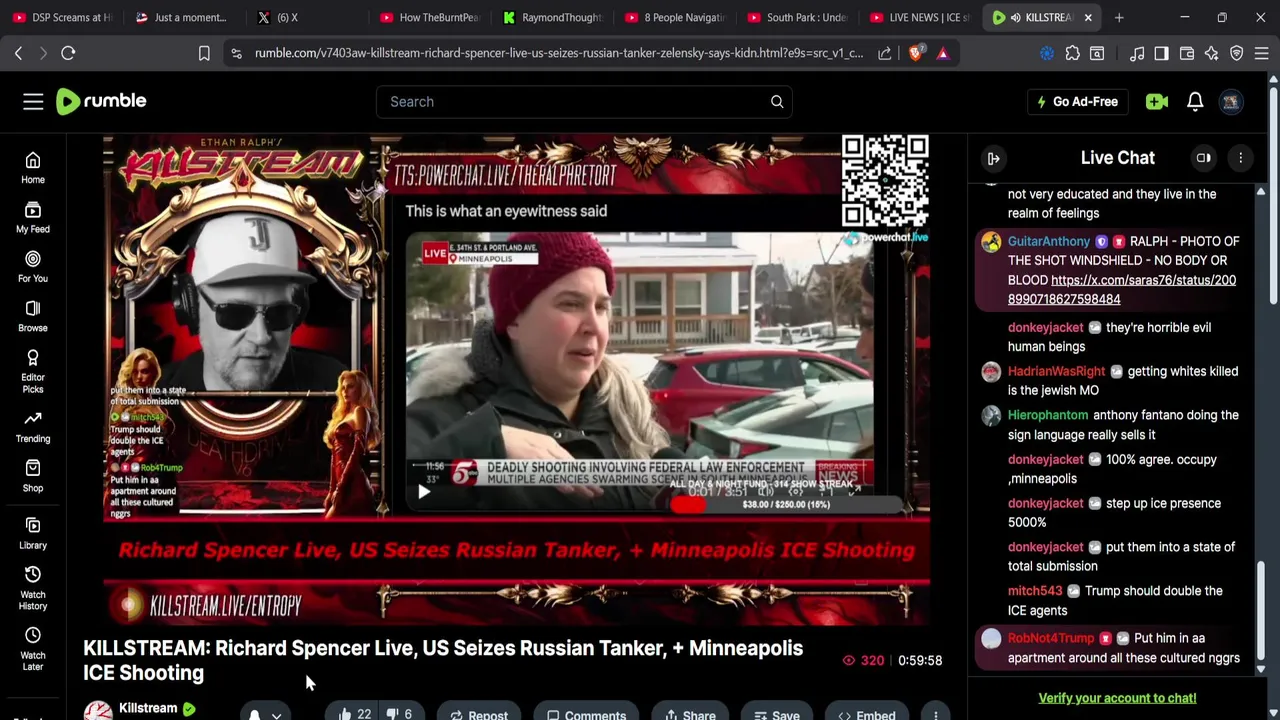Open the Comments button
This screenshot has height=720, width=1280.
[x=586, y=714]
